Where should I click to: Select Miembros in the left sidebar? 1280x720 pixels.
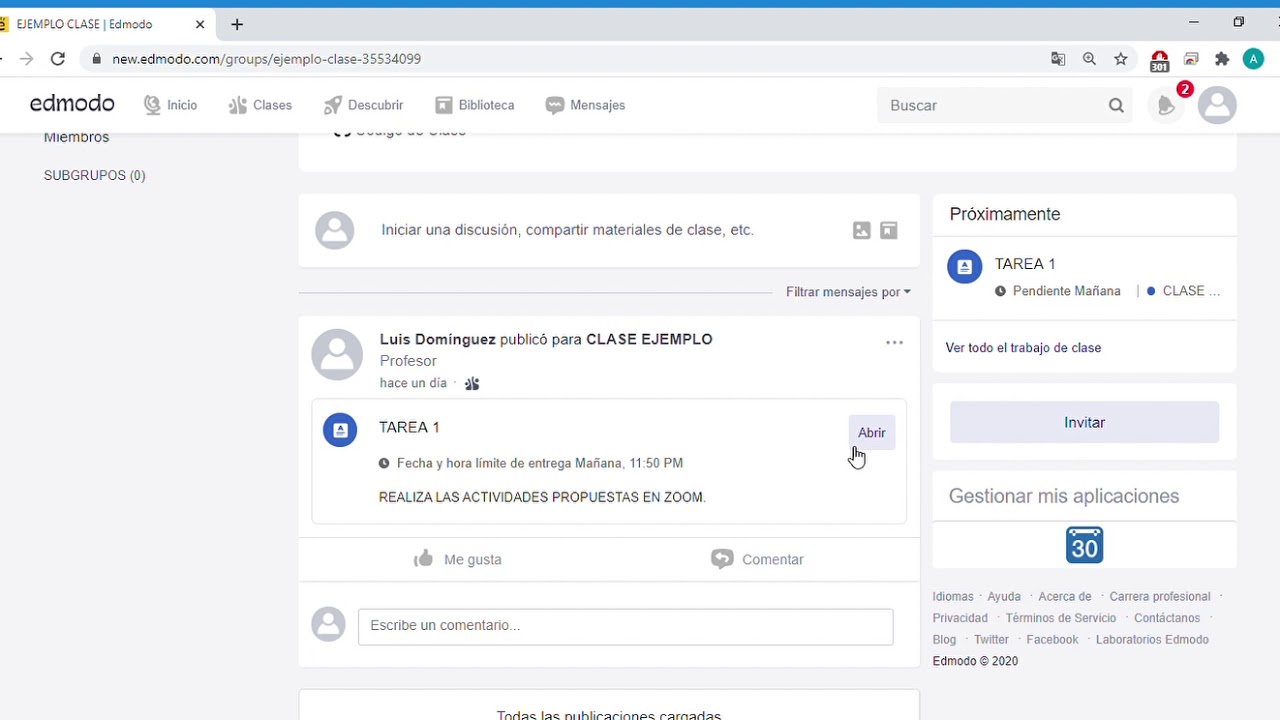pyautogui.click(x=76, y=137)
